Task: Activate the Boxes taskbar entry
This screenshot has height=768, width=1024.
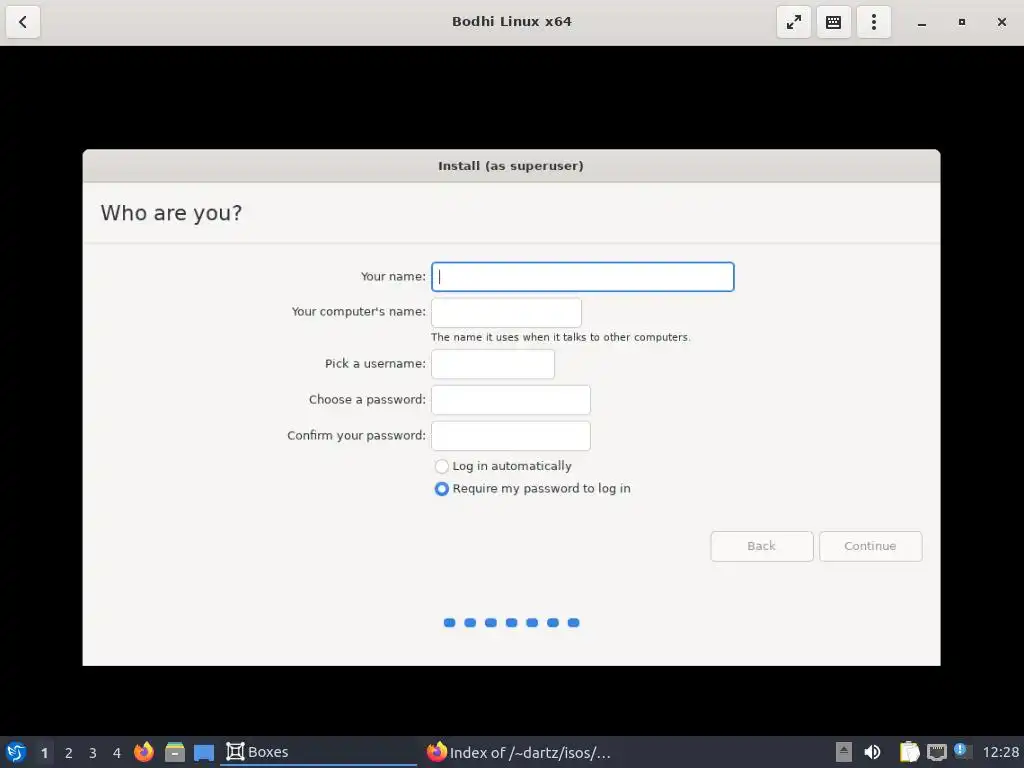Action: [x=319, y=752]
